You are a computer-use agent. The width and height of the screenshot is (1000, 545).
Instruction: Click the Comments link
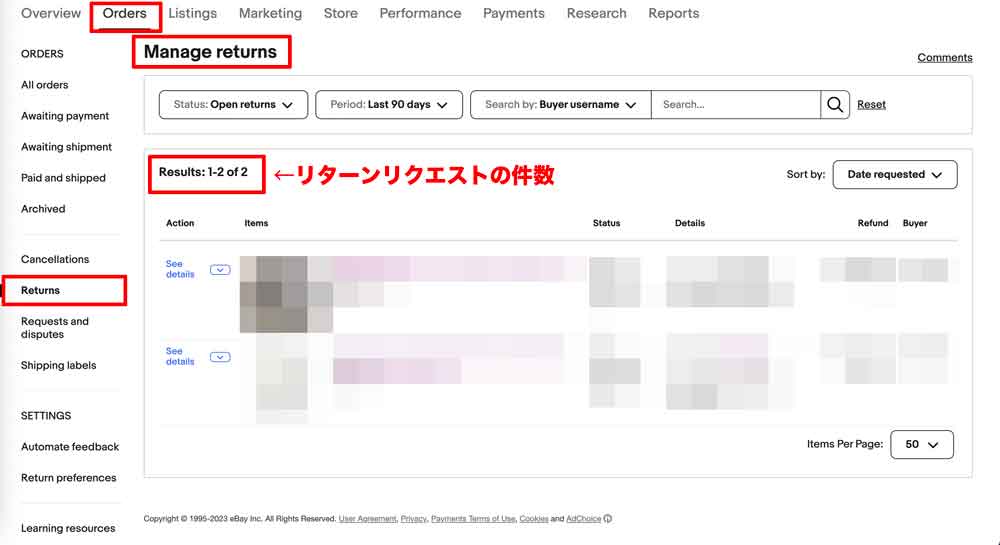coord(945,57)
